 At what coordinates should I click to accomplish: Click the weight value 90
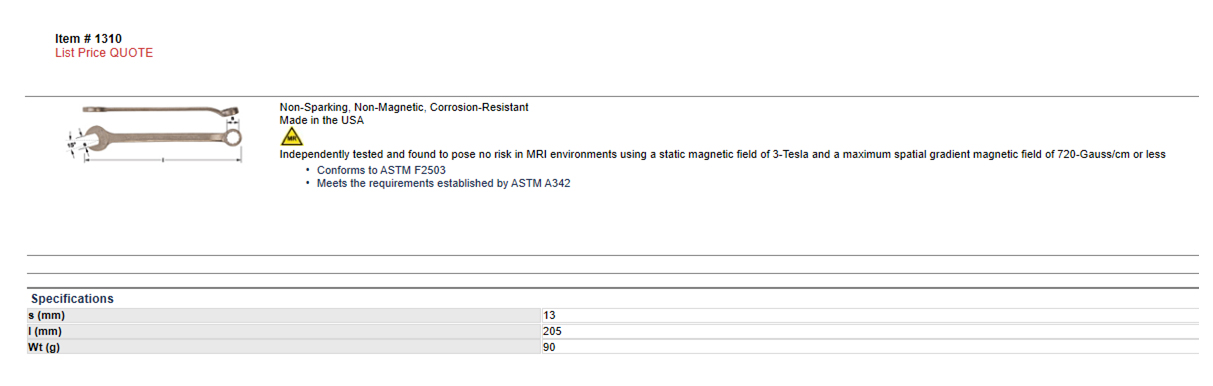[x=549, y=347]
